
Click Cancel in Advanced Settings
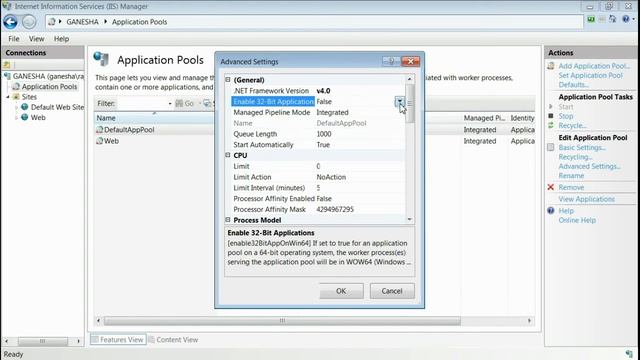(392, 291)
